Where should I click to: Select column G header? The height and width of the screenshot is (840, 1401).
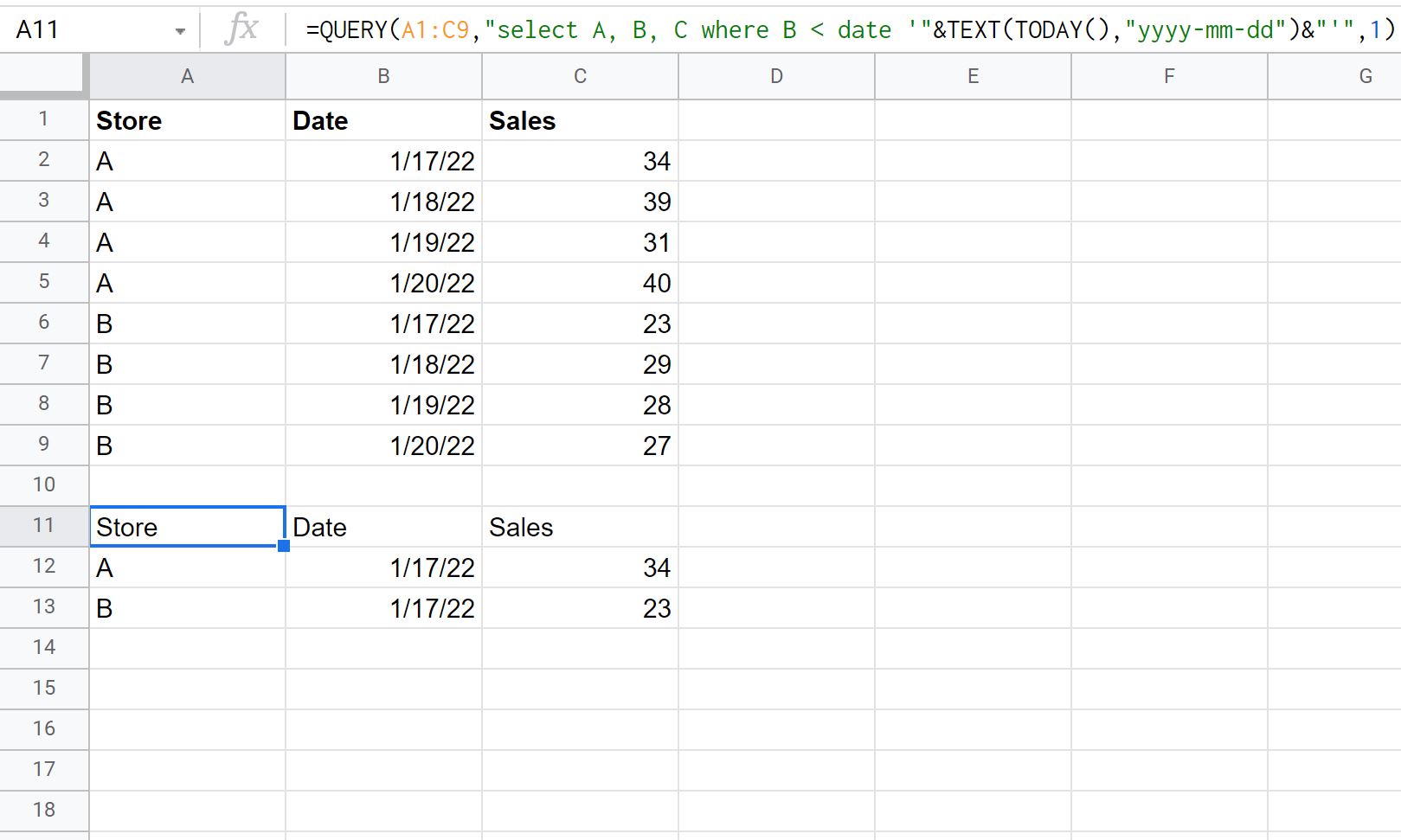1334,76
